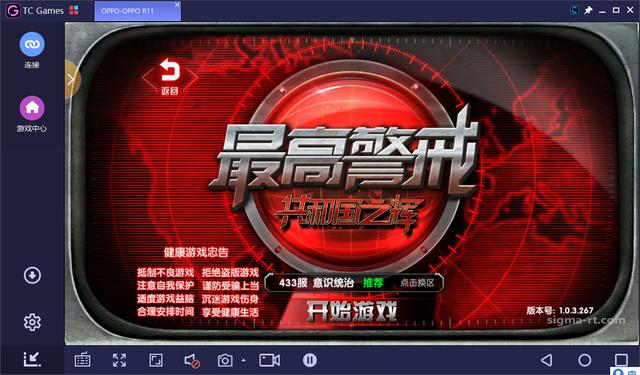Click the 健康游戏忠告 heading text
The width and height of the screenshot is (640, 375).
(x=196, y=253)
